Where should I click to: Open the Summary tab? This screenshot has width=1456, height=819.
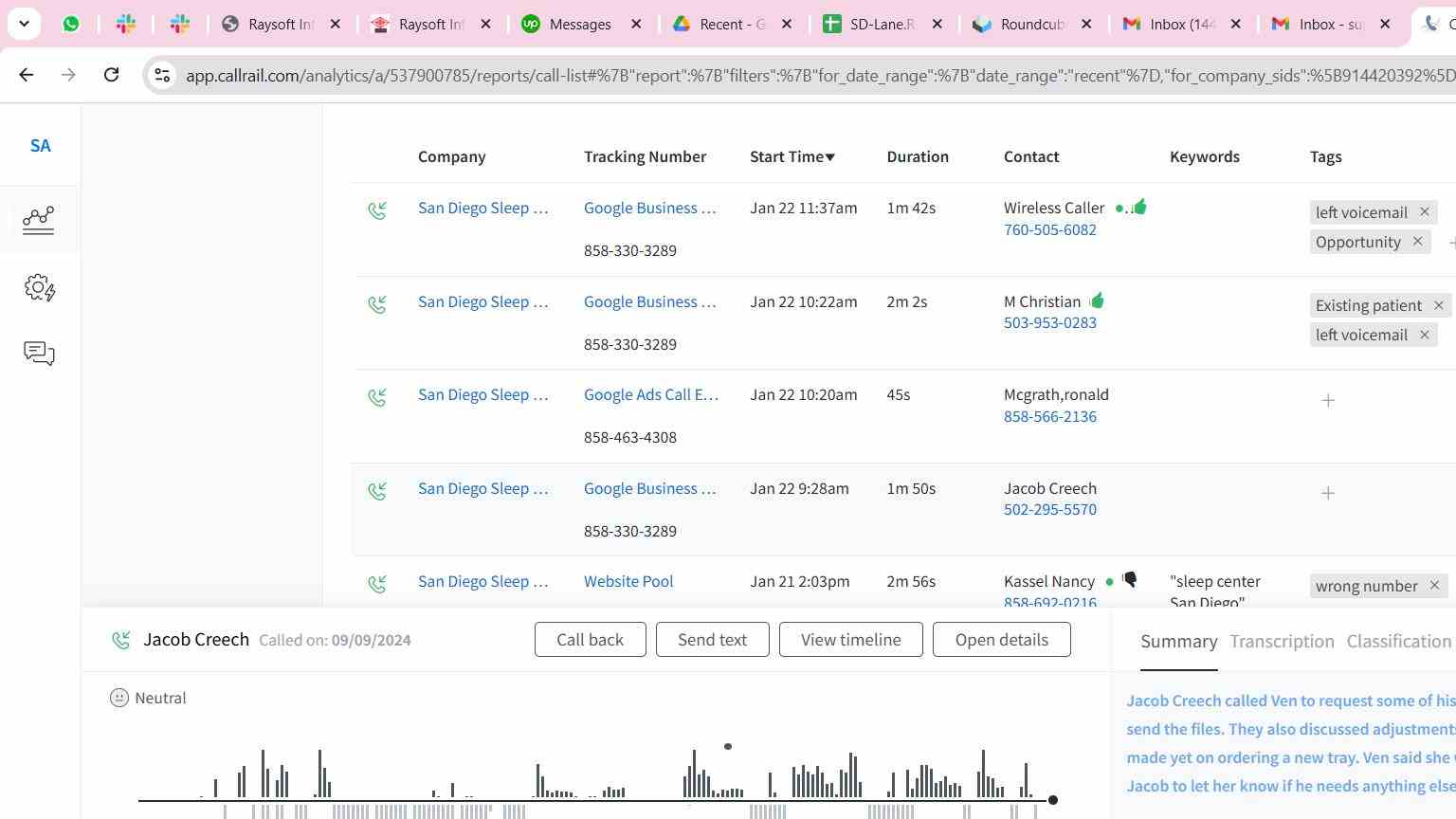(x=1178, y=642)
